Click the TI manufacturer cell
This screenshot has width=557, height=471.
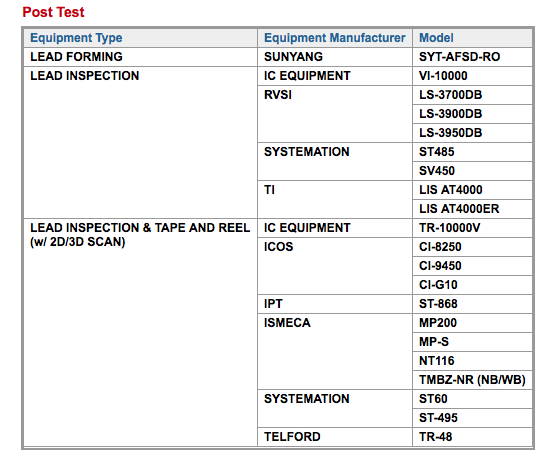point(335,200)
